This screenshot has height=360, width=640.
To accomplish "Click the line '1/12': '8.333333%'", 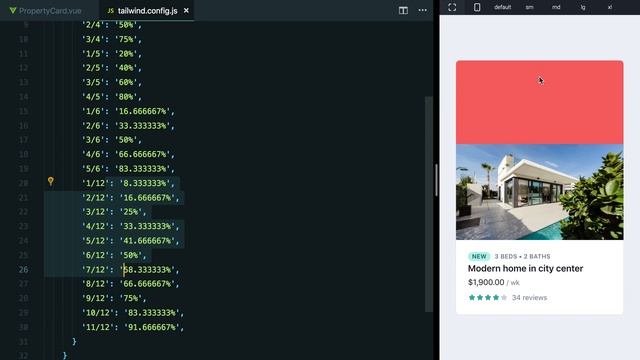I will (129, 183).
